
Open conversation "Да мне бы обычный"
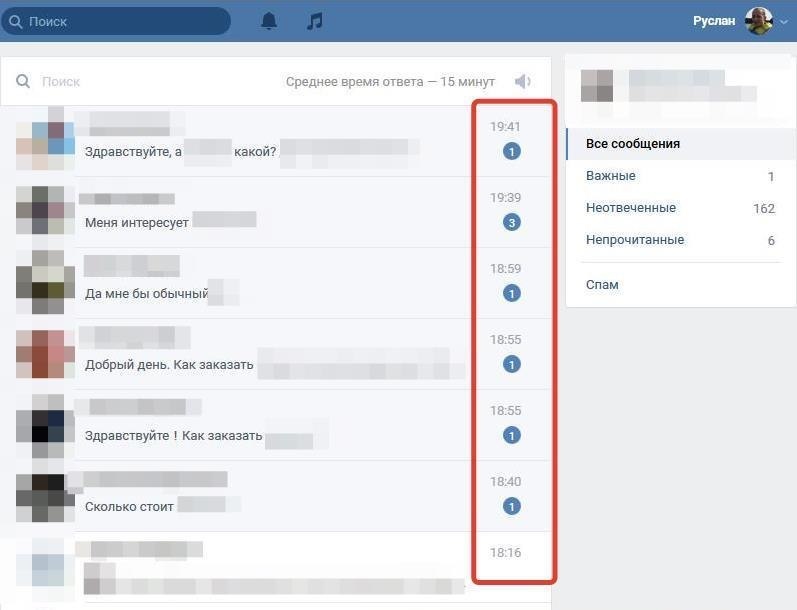275,283
